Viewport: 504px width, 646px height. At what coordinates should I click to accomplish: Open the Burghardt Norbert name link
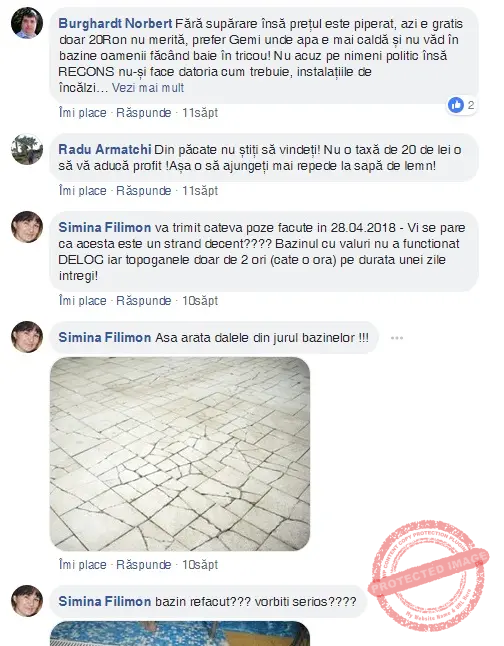115,23
